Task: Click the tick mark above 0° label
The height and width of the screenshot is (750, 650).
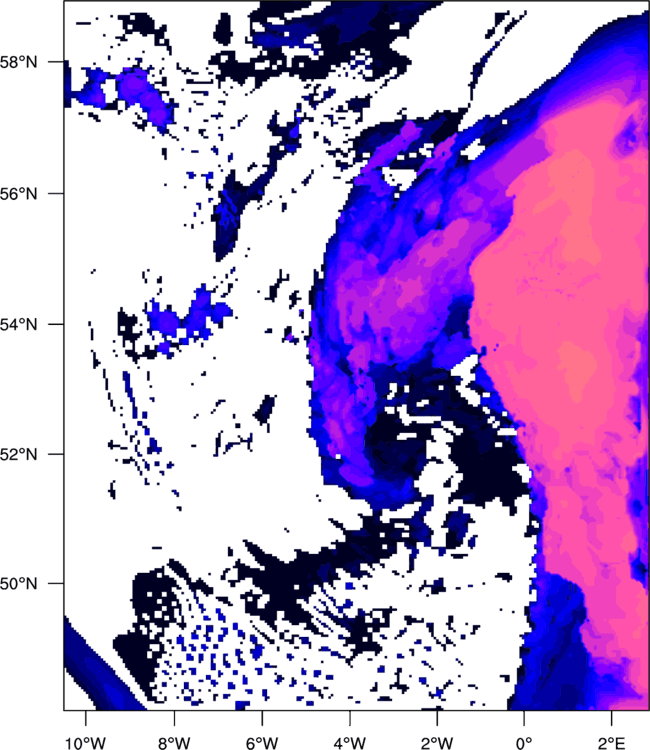Action: pyautogui.click(x=524, y=718)
